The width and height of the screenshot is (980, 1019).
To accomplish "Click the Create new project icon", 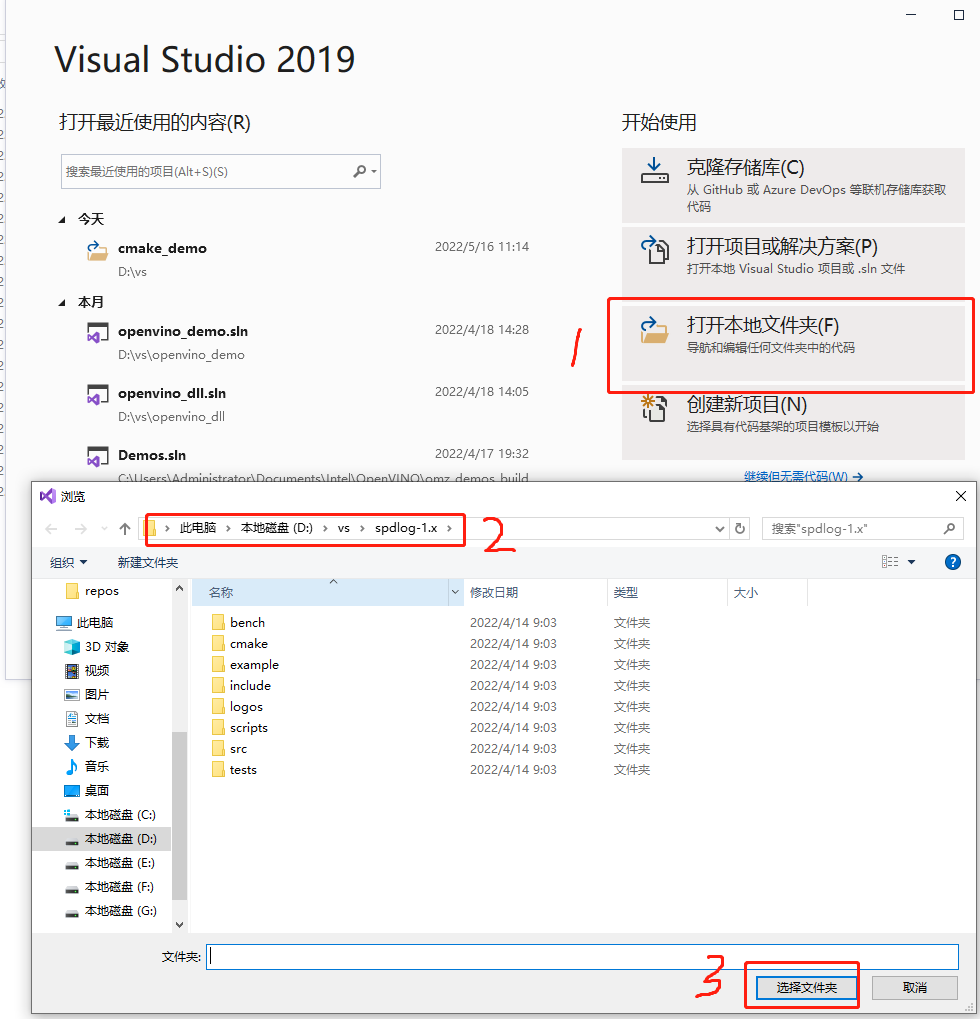I will point(654,408).
